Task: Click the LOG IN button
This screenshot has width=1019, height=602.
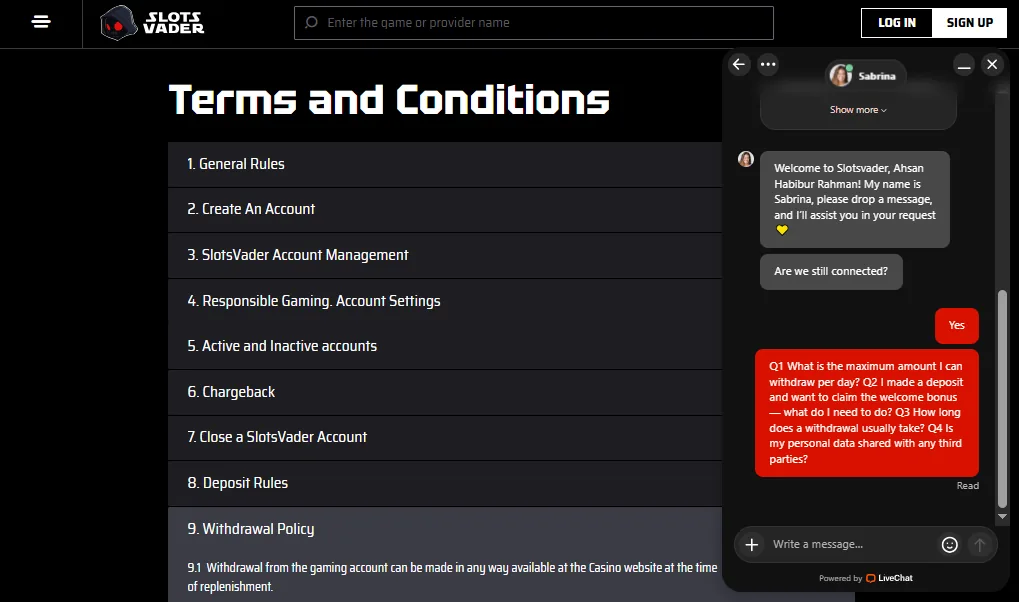Action: tap(897, 23)
